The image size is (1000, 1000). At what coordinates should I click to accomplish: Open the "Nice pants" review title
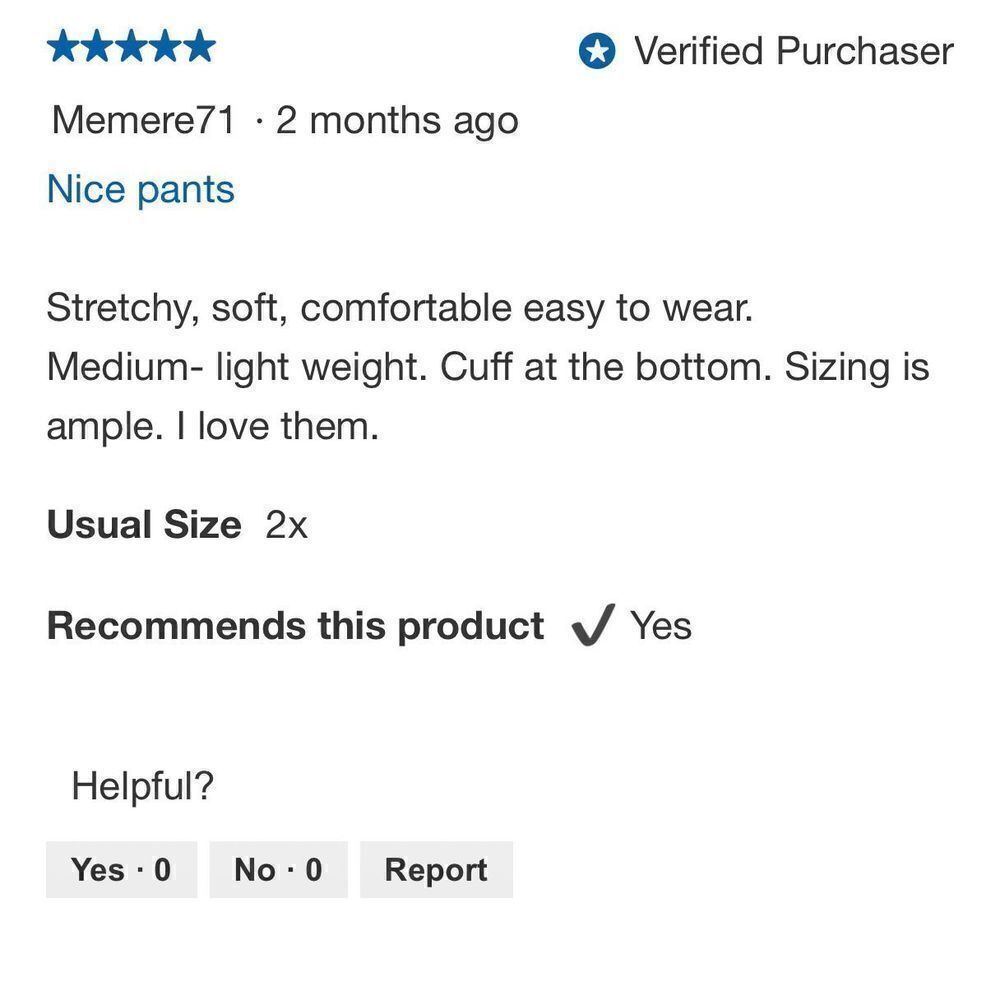[x=140, y=189]
